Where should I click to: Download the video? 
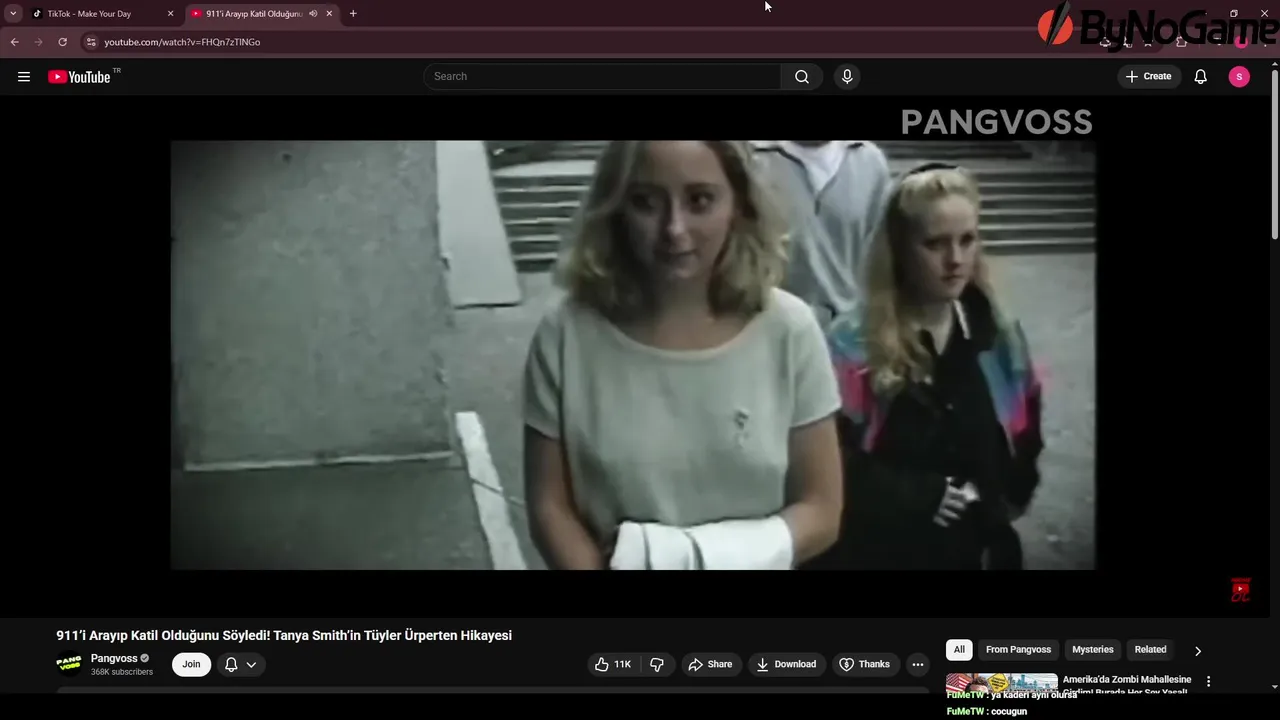(x=786, y=664)
